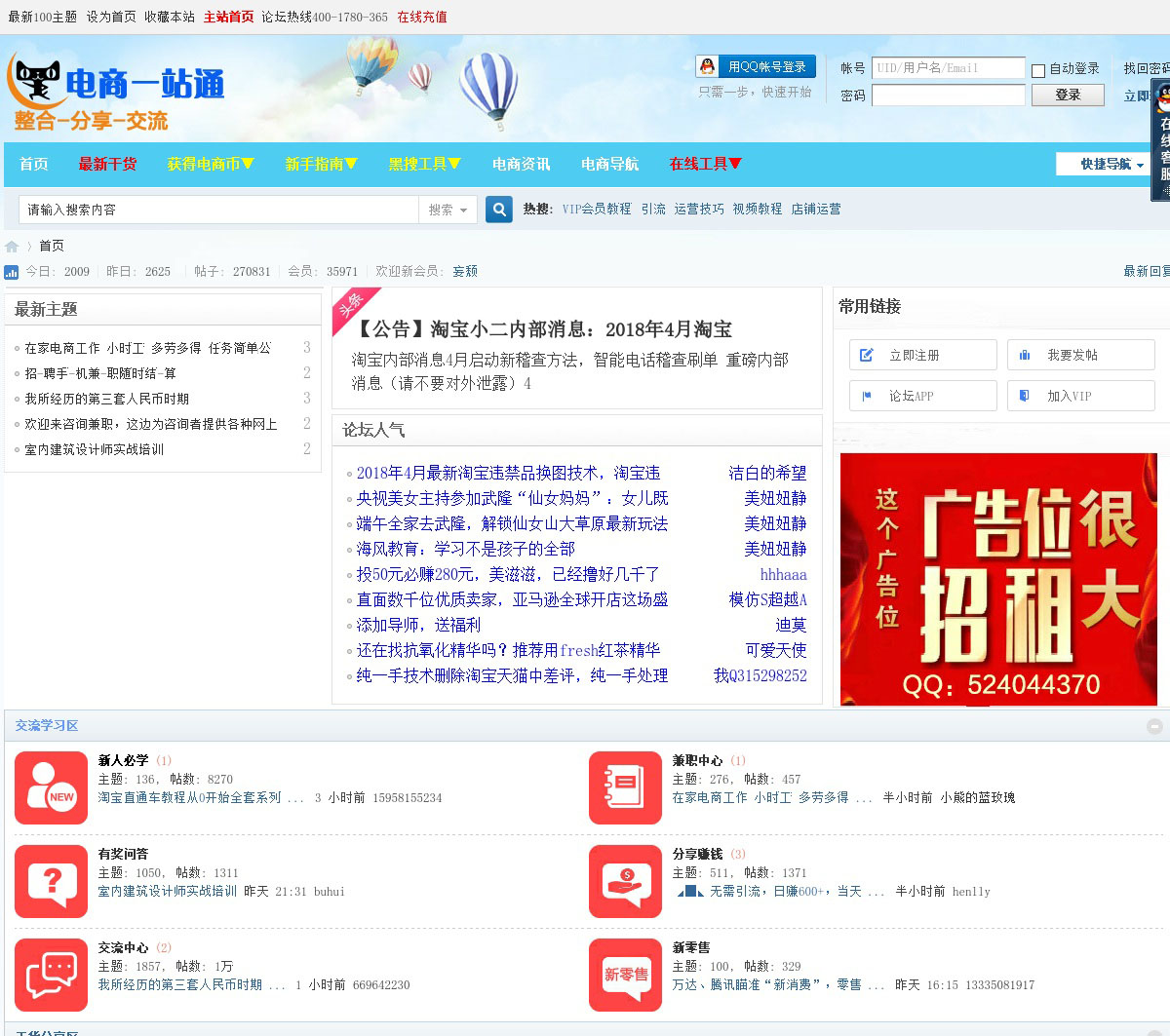Open the 兼职中心 notebook icon
Viewport: 1170px width, 1036px height.
click(625, 787)
